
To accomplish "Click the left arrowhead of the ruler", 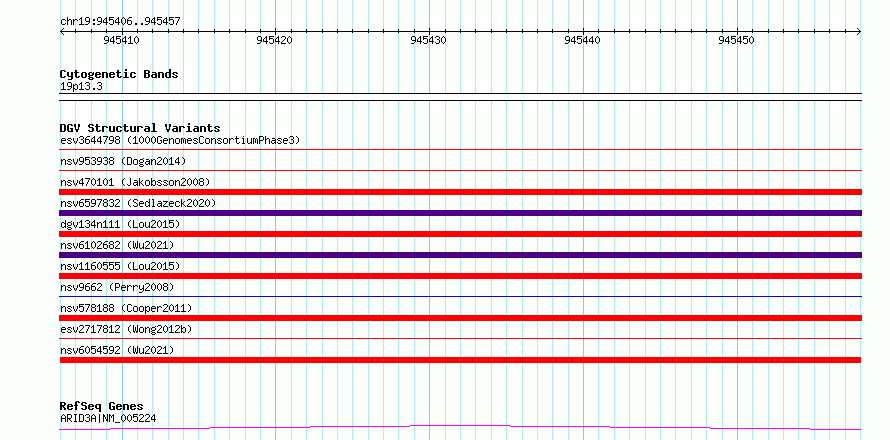I will tap(62, 32).
